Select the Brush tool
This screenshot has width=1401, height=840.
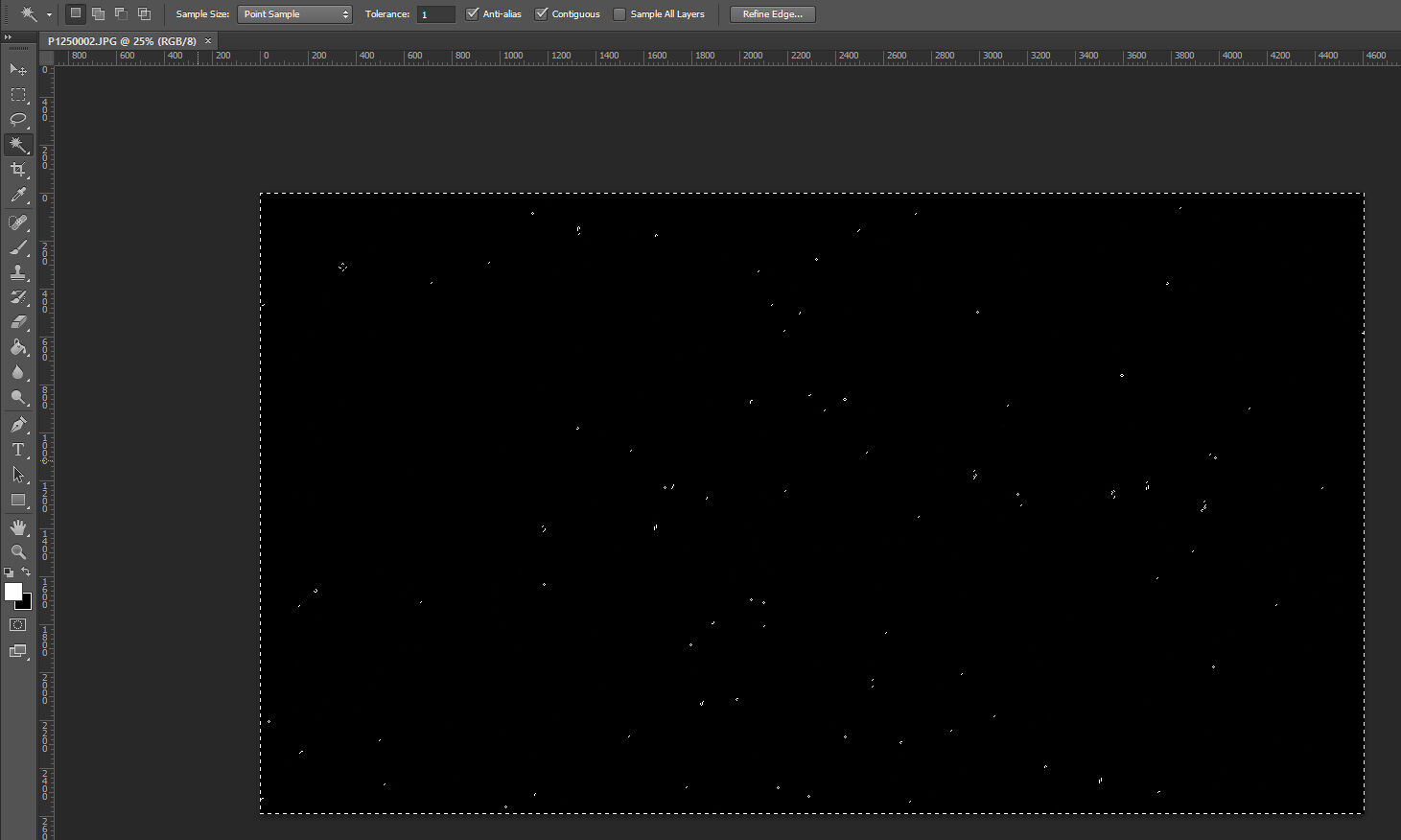[18, 247]
